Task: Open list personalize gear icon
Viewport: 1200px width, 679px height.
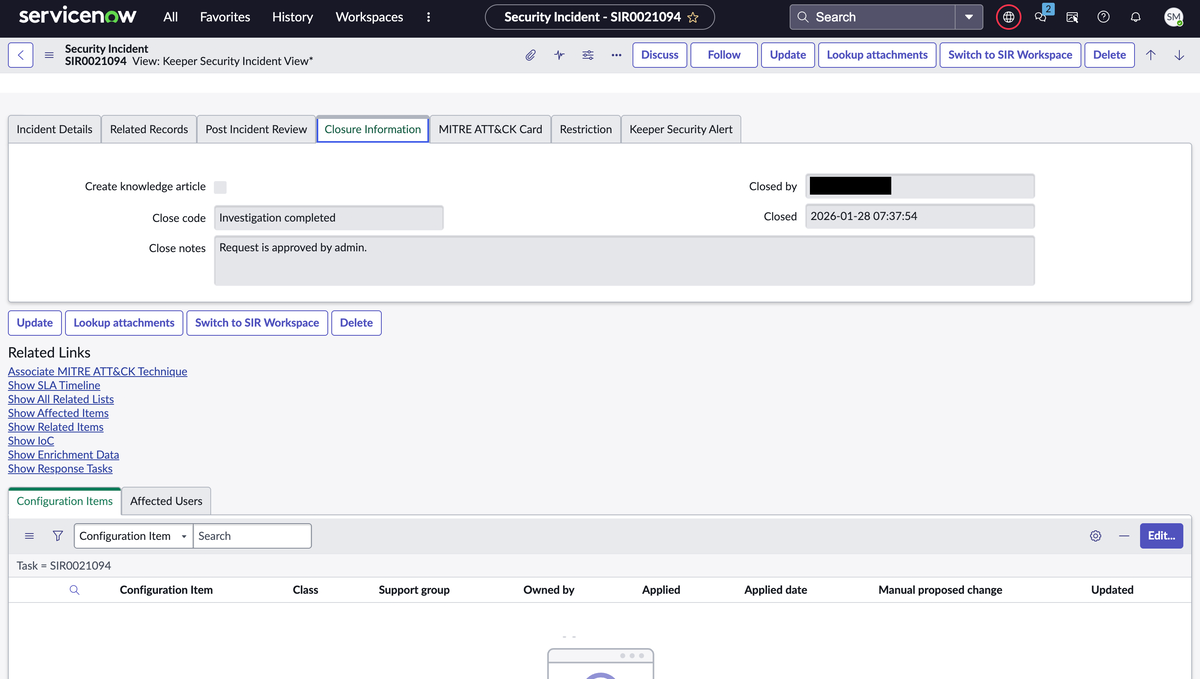Action: (1096, 536)
